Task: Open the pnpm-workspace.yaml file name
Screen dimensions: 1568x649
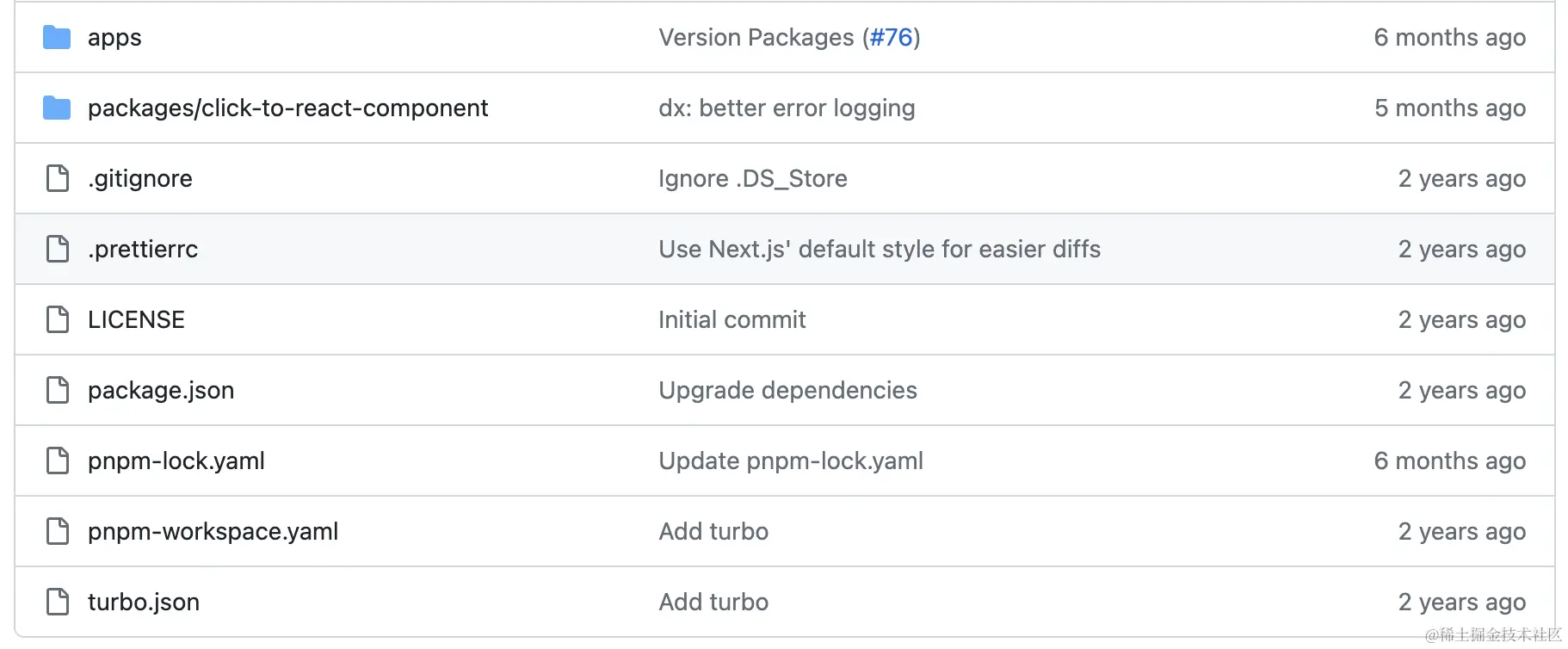Action: pyautogui.click(x=213, y=532)
